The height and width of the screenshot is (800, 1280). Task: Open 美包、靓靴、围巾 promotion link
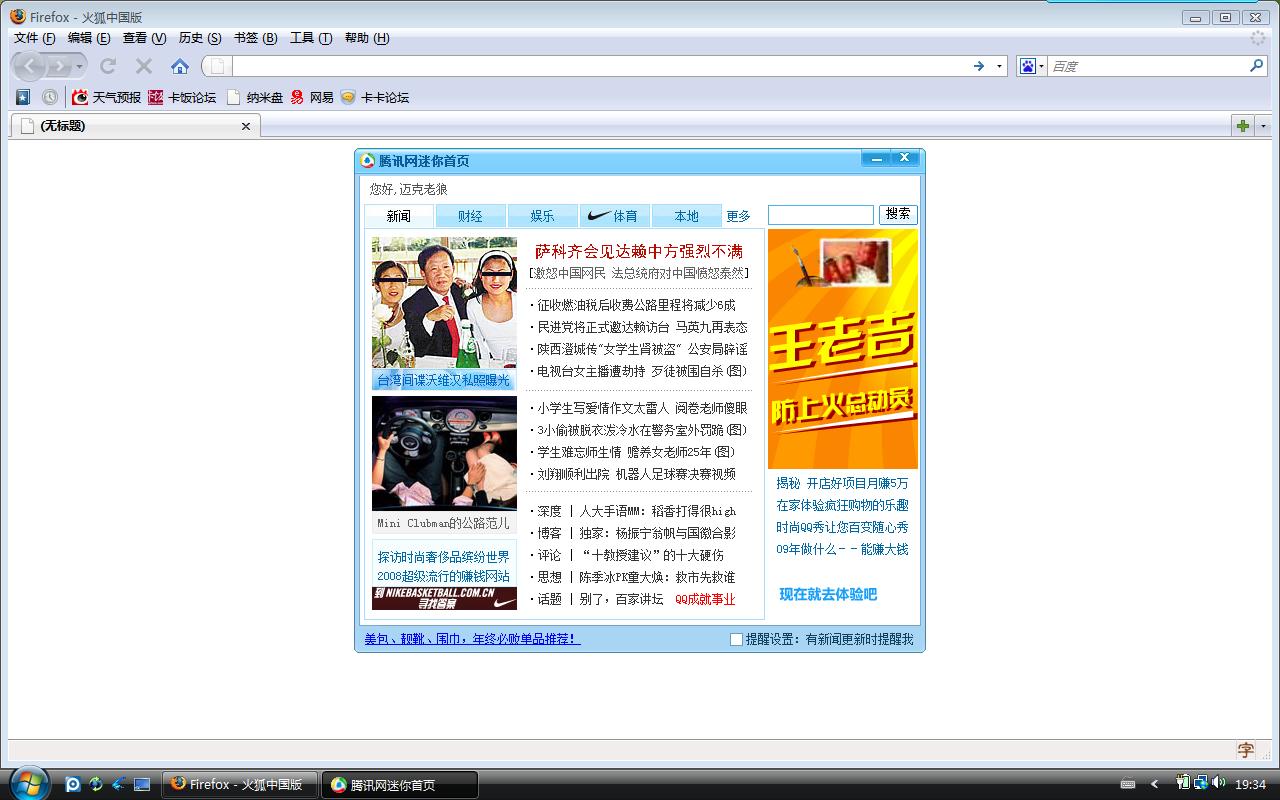coord(472,639)
